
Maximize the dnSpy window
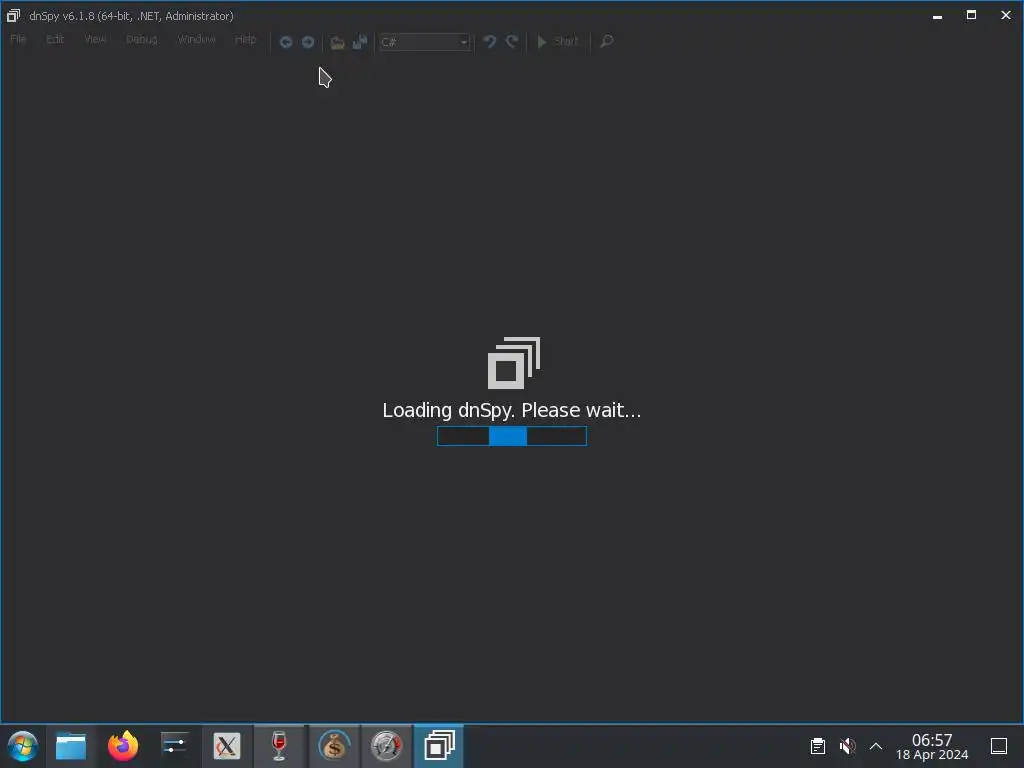(971, 15)
